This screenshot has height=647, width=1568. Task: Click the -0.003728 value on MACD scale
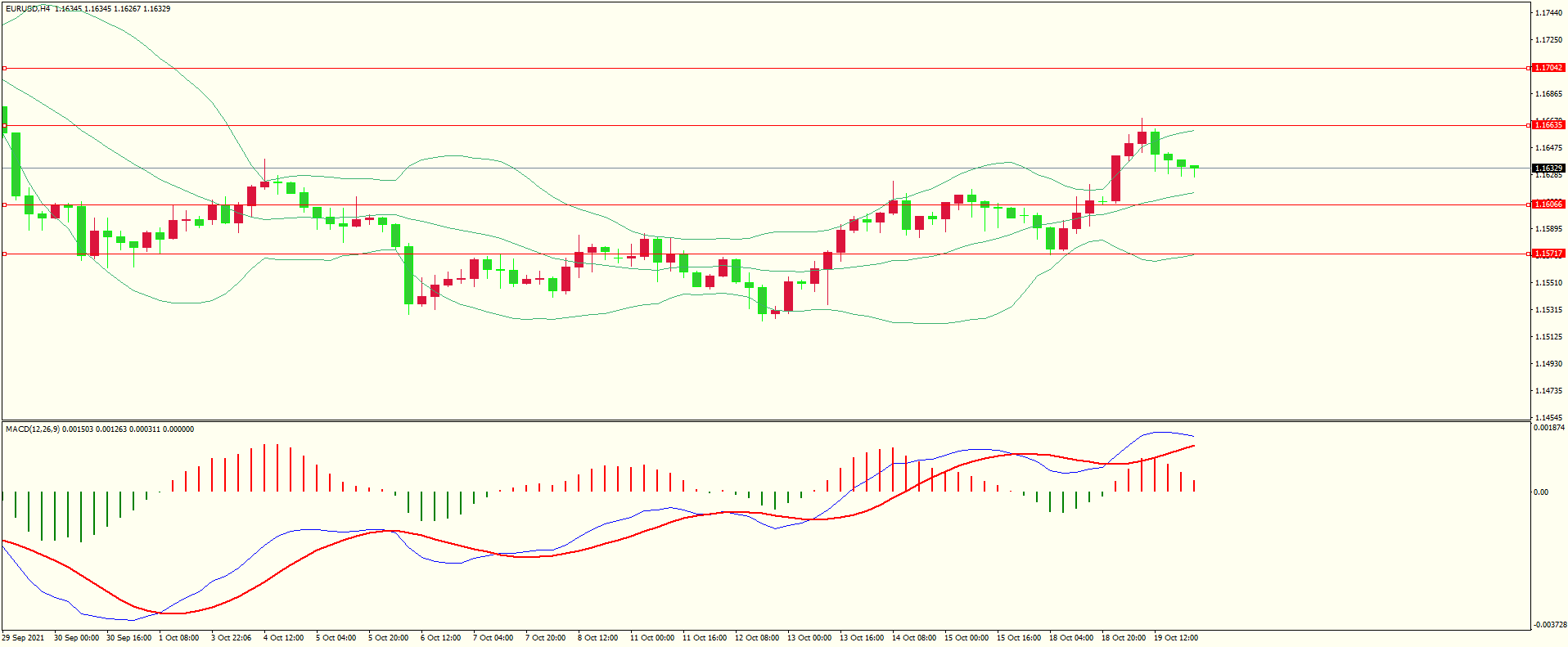tap(1549, 625)
